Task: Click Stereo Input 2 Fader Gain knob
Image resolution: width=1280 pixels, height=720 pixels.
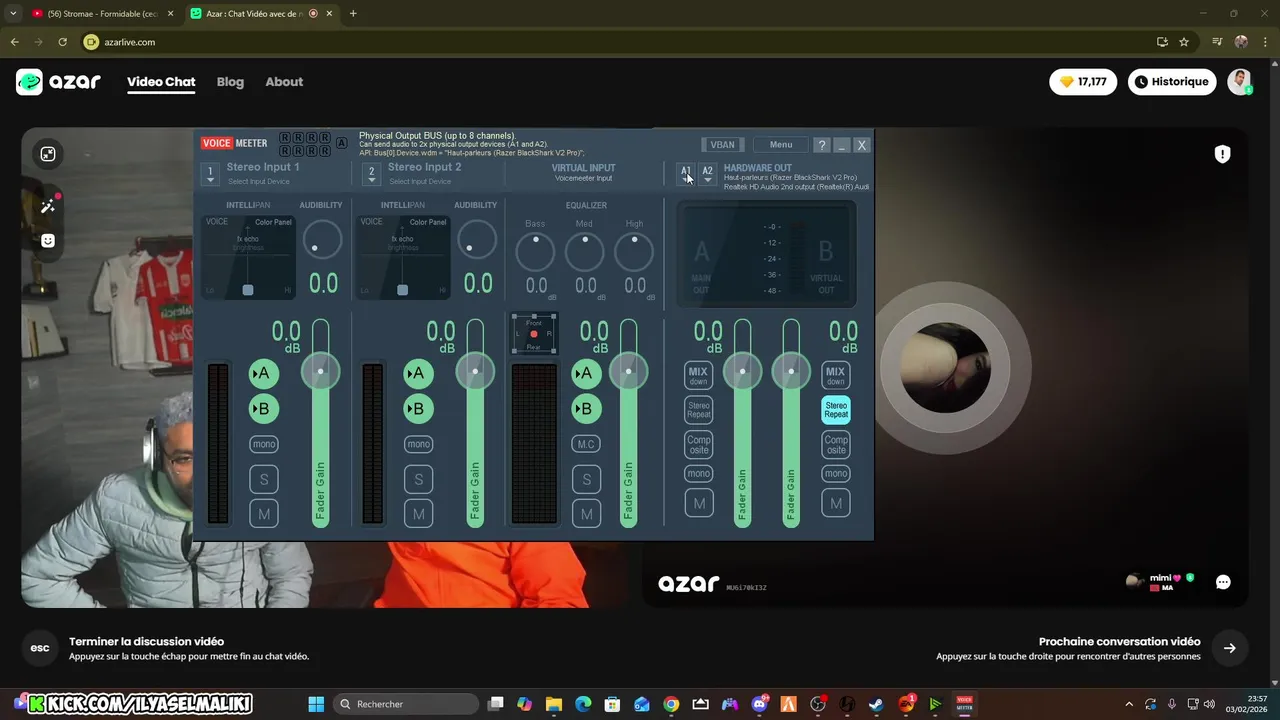Action: pyautogui.click(x=475, y=371)
